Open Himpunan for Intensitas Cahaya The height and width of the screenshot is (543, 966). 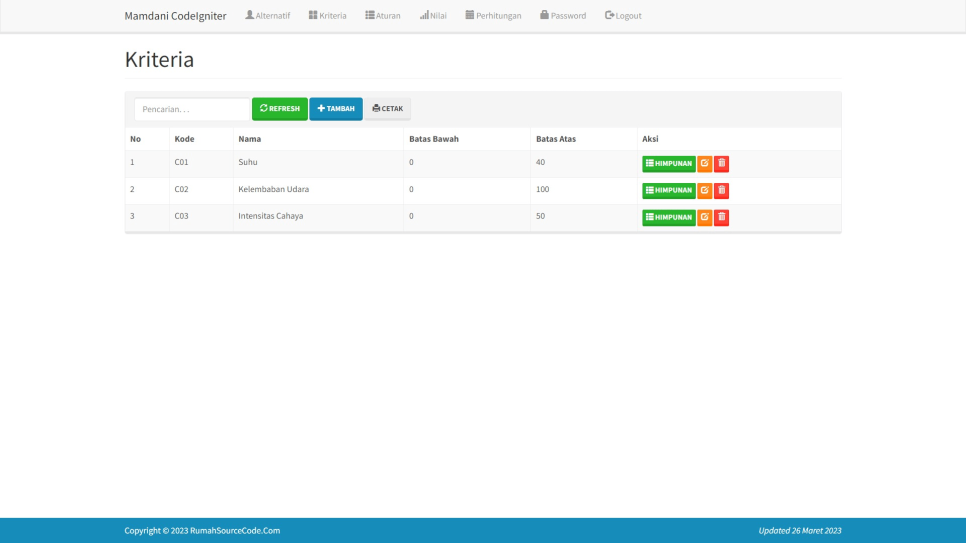coord(668,218)
